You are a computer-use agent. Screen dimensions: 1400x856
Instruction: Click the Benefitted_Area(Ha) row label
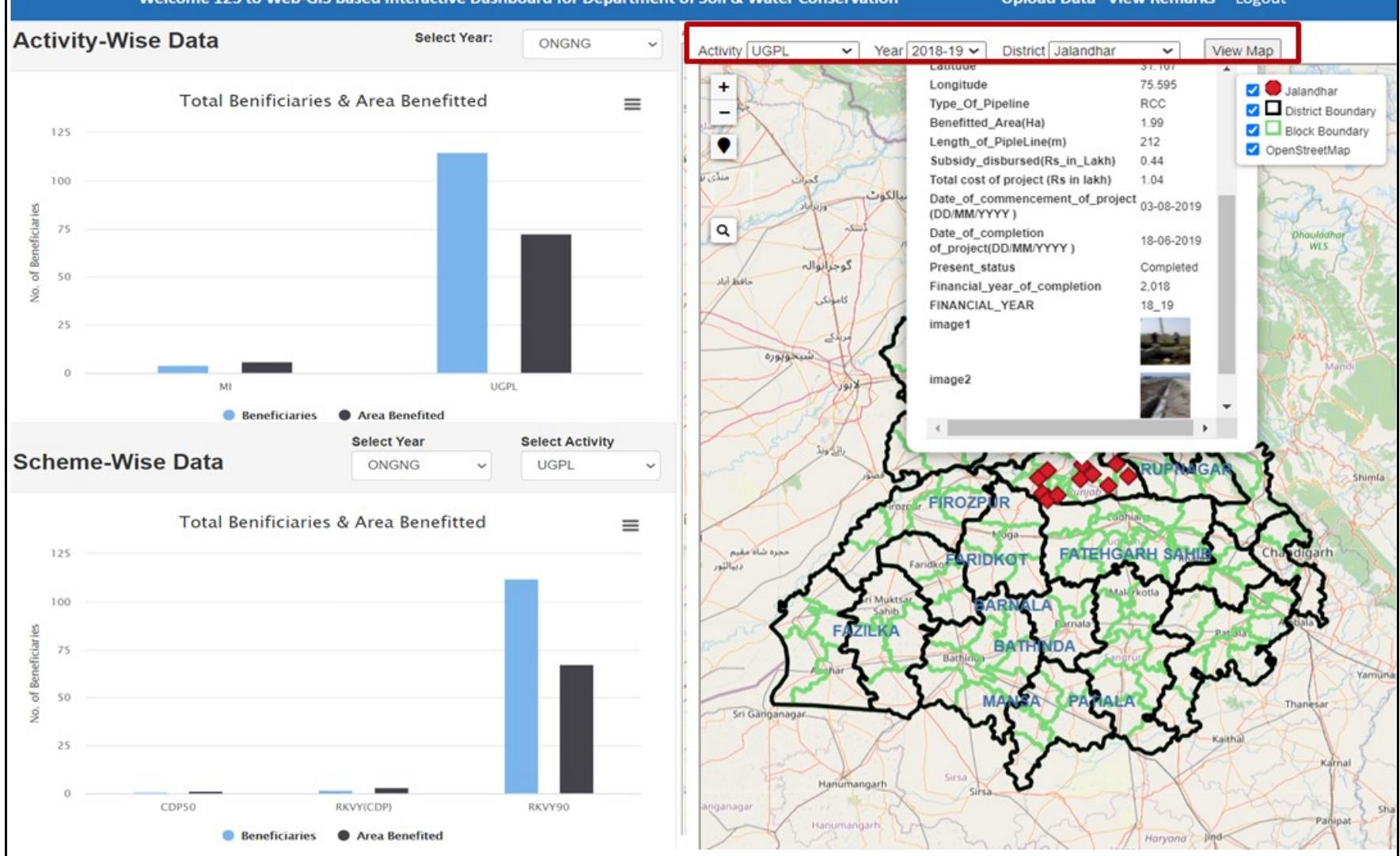(987, 123)
